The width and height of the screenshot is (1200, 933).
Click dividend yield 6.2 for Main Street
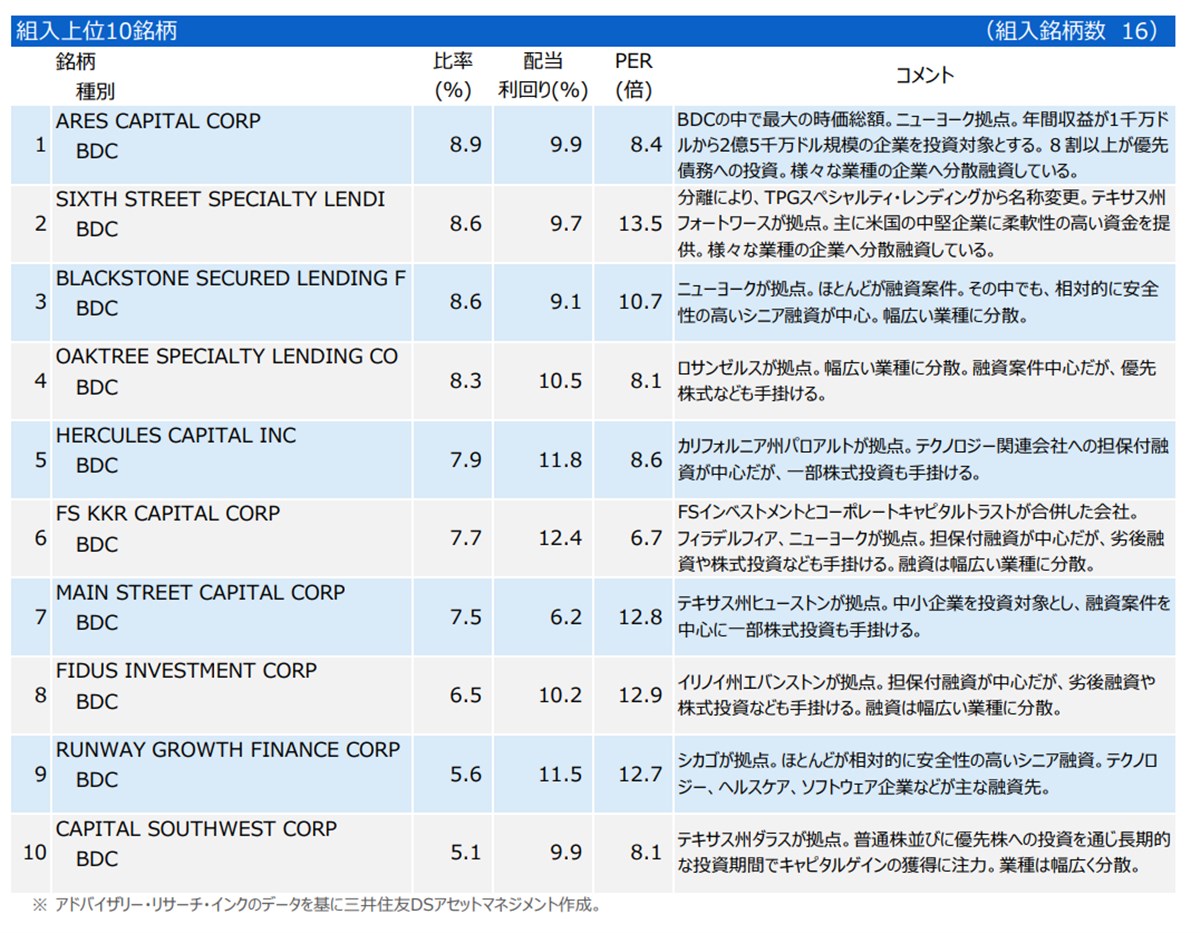coord(566,617)
